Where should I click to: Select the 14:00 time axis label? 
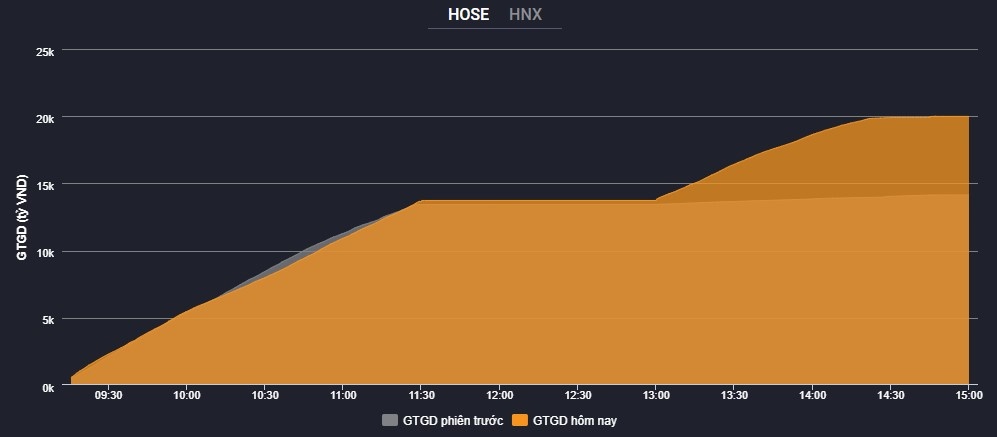(812, 396)
